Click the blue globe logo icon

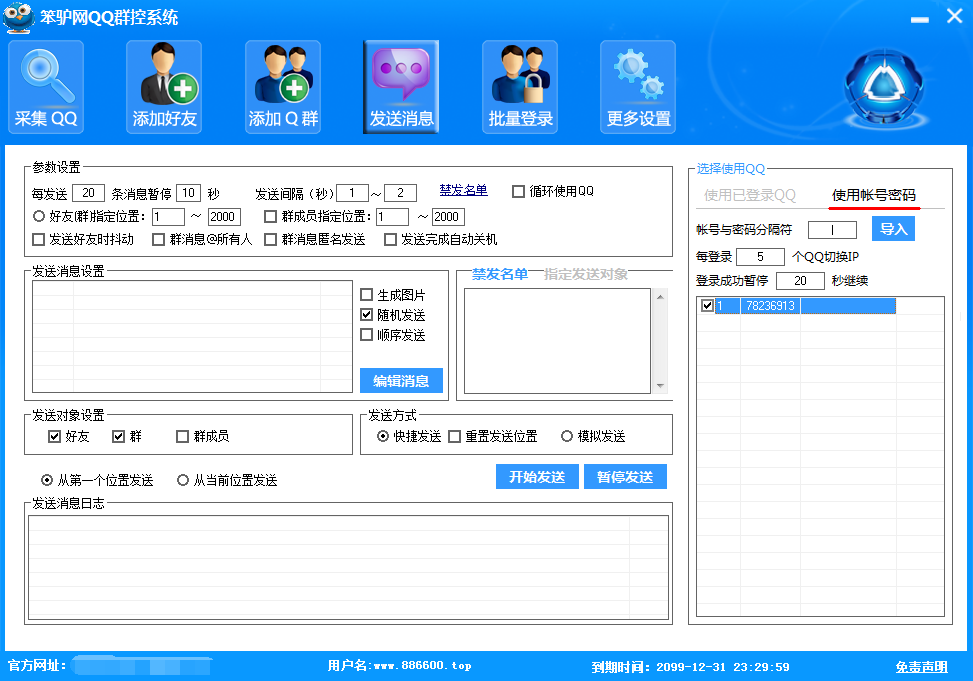tap(884, 87)
